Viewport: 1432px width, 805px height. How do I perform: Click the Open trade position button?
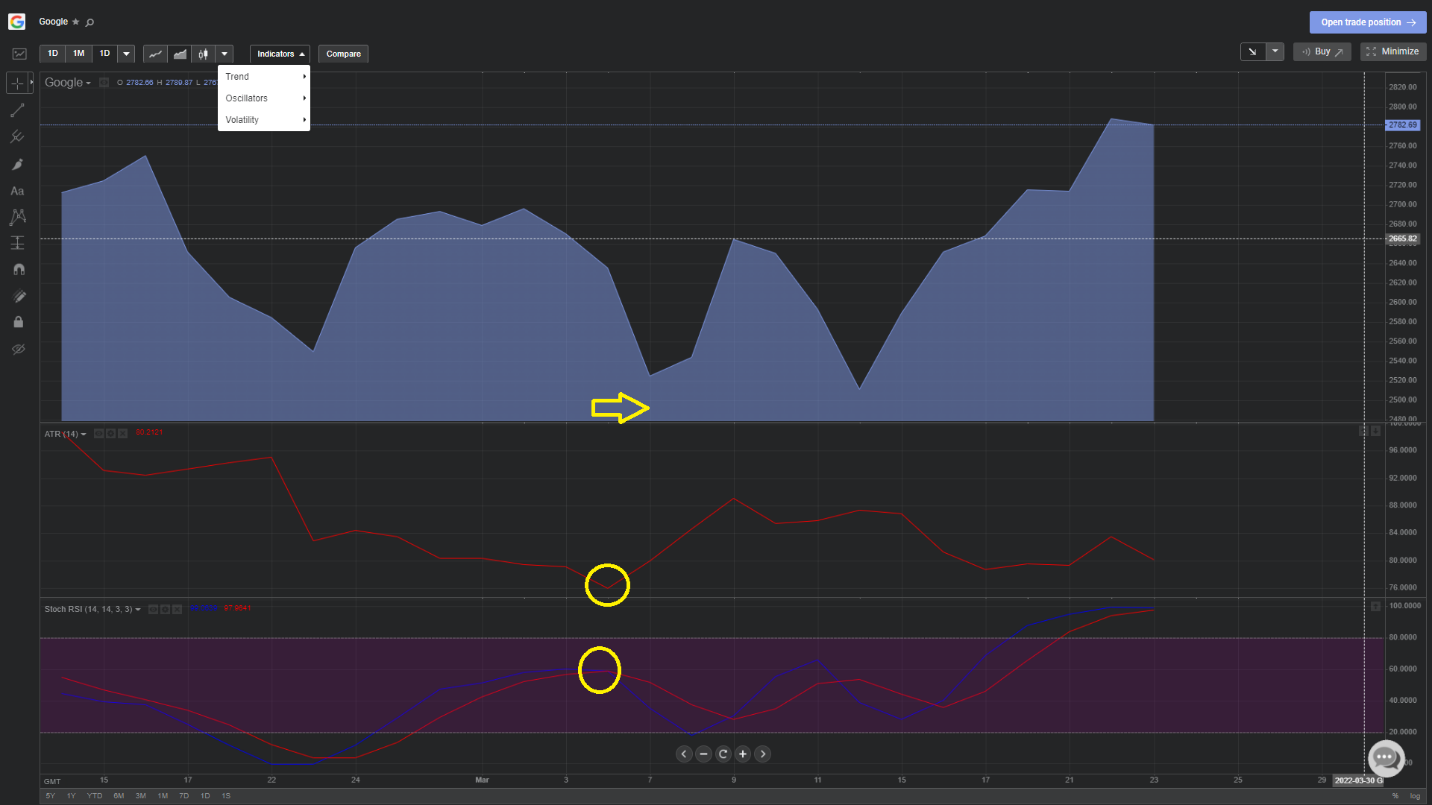pos(1367,22)
